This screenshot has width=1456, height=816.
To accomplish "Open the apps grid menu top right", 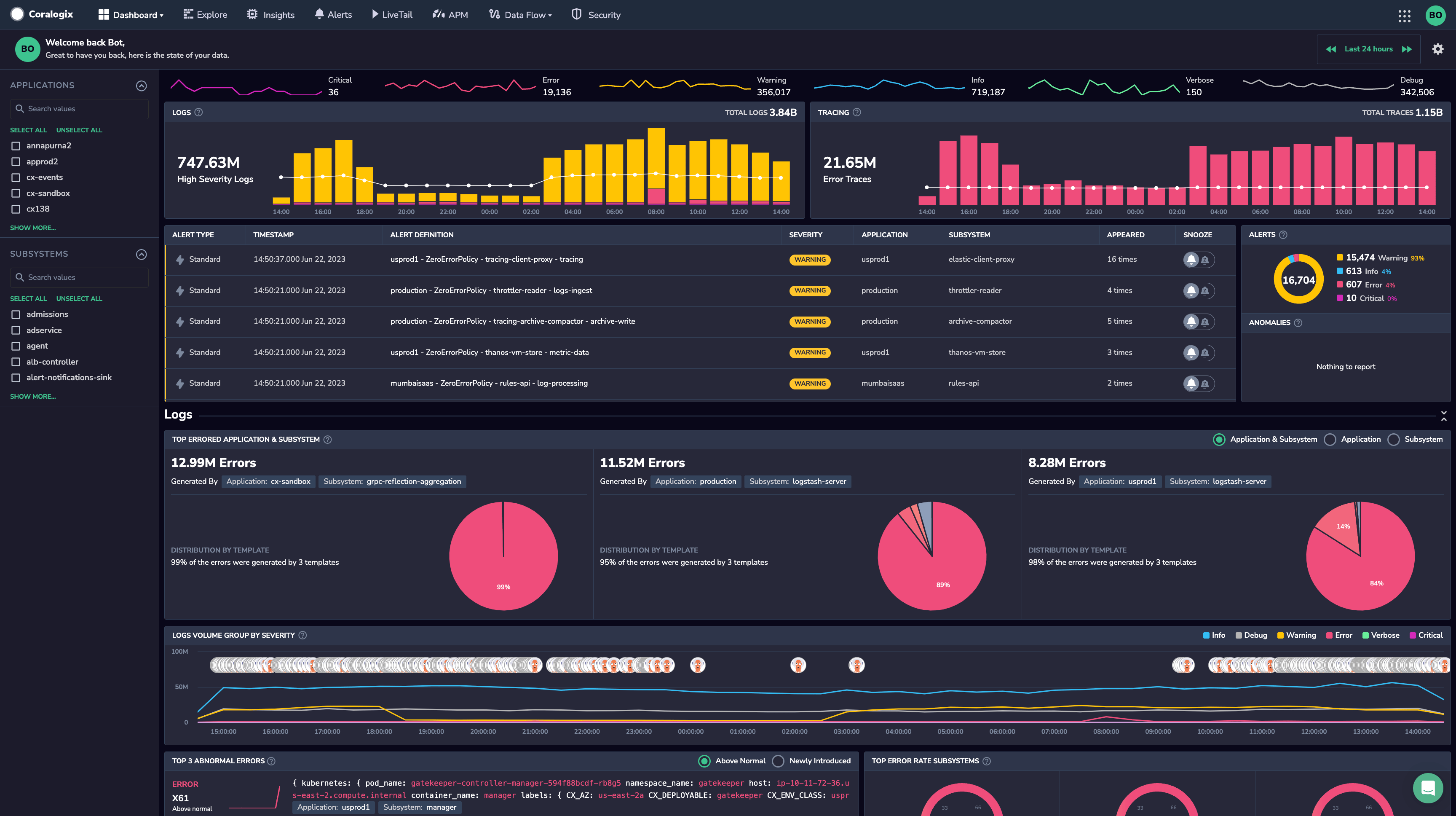I will pyautogui.click(x=1405, y=15).
